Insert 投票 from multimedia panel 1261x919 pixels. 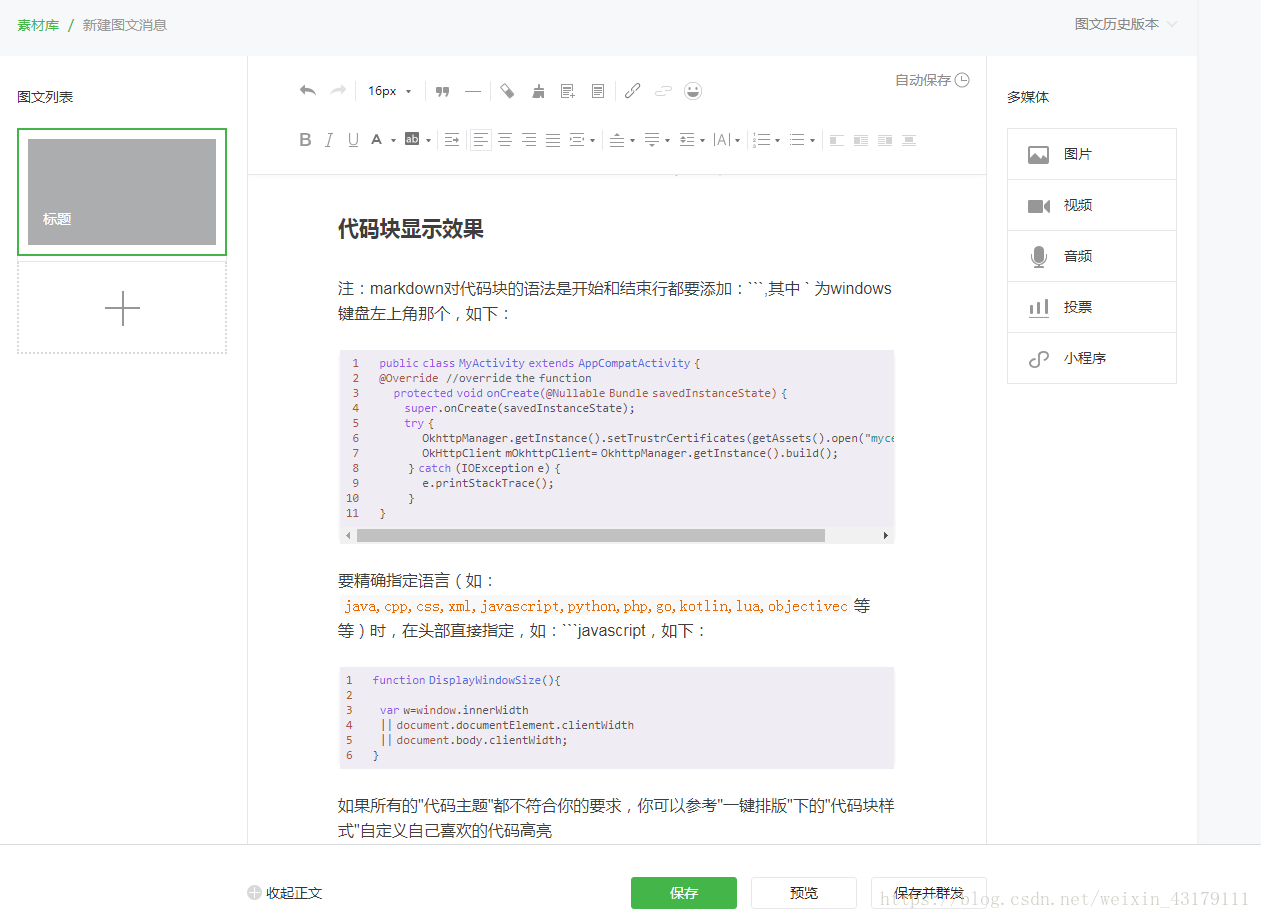[x=1092, y=307]
